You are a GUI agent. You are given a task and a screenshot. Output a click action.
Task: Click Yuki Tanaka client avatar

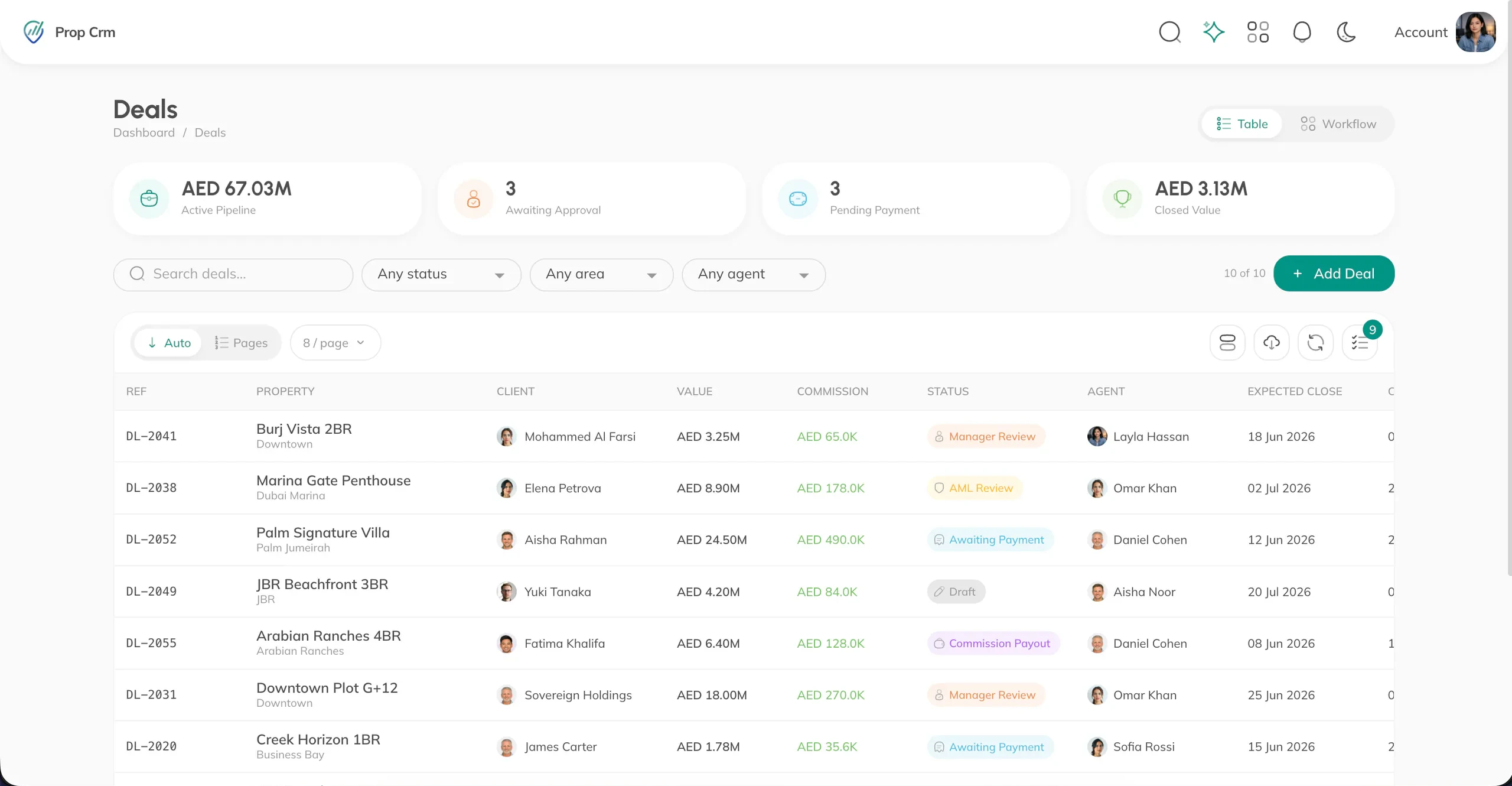coord(506,592)
